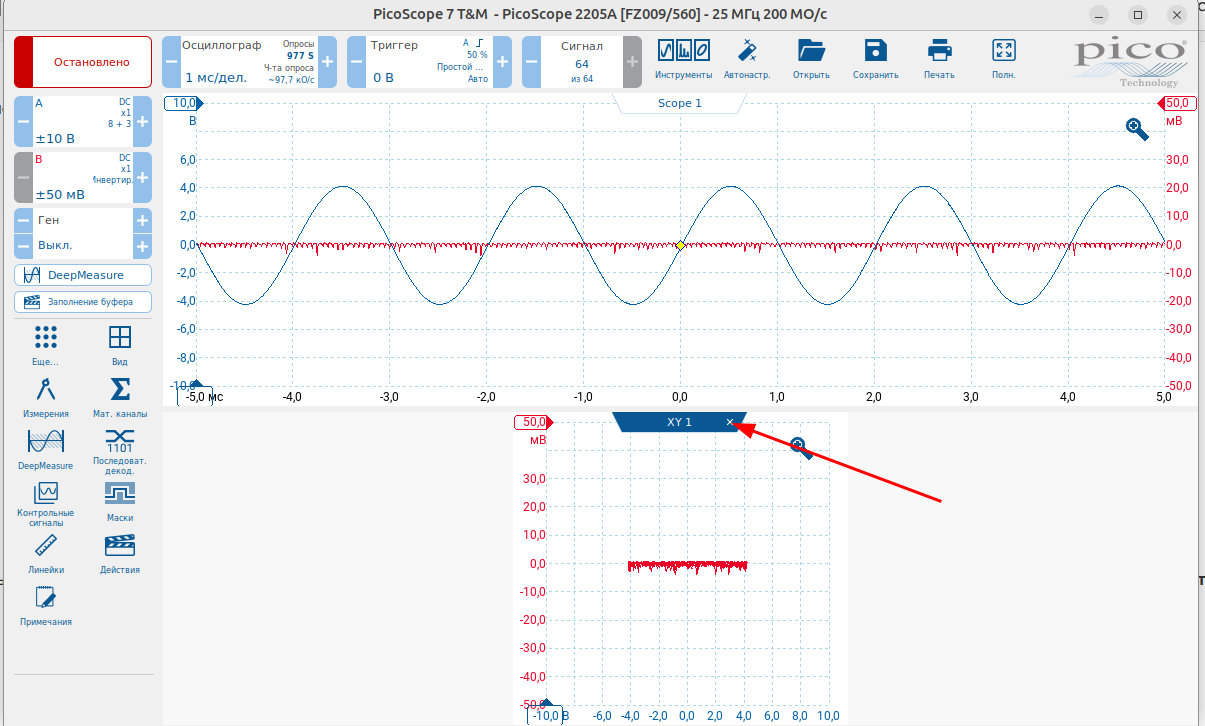The height and width of the screenshot is (726, 1205).
Task: Open Мат. каналы sigma icon
Action: point(120,397)
